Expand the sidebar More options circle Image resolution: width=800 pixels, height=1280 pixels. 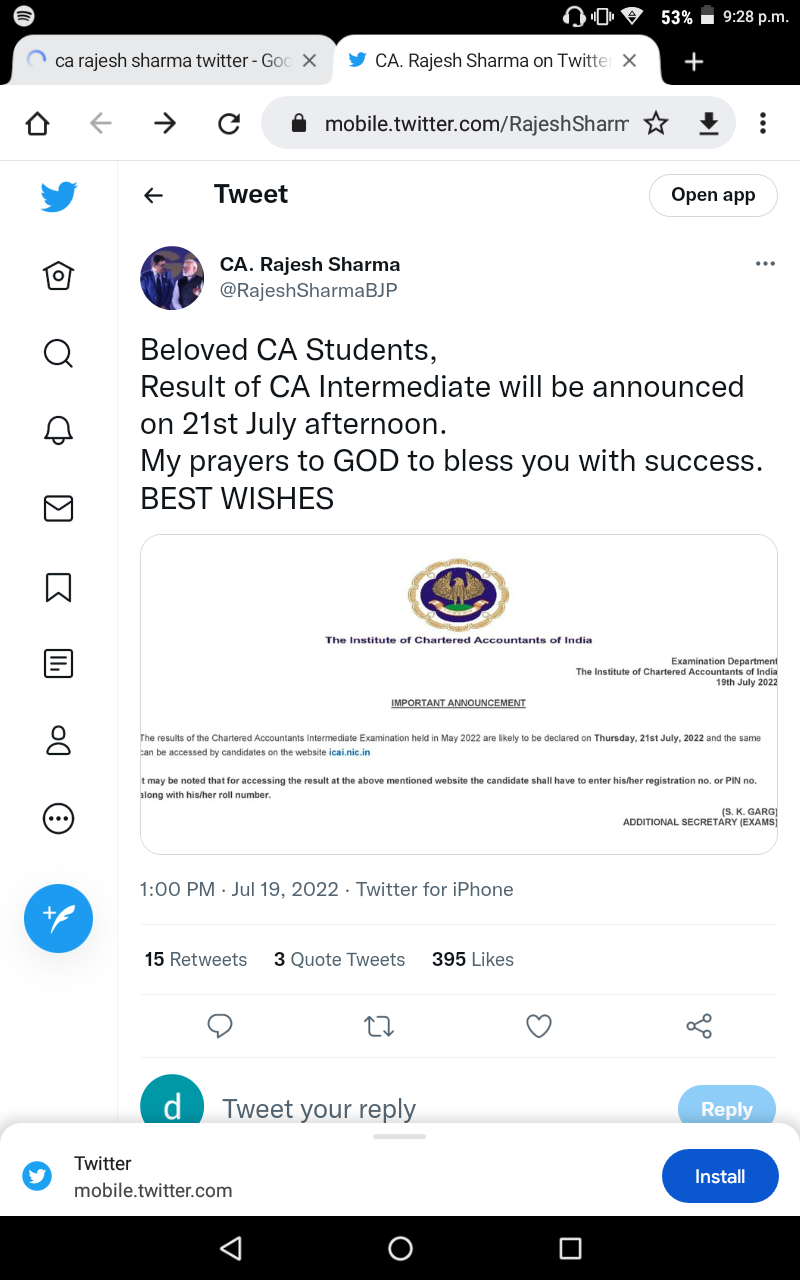coord(58,819)
